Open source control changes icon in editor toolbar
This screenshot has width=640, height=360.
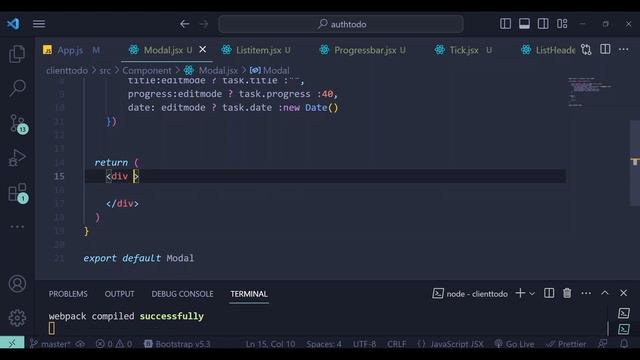586,50
